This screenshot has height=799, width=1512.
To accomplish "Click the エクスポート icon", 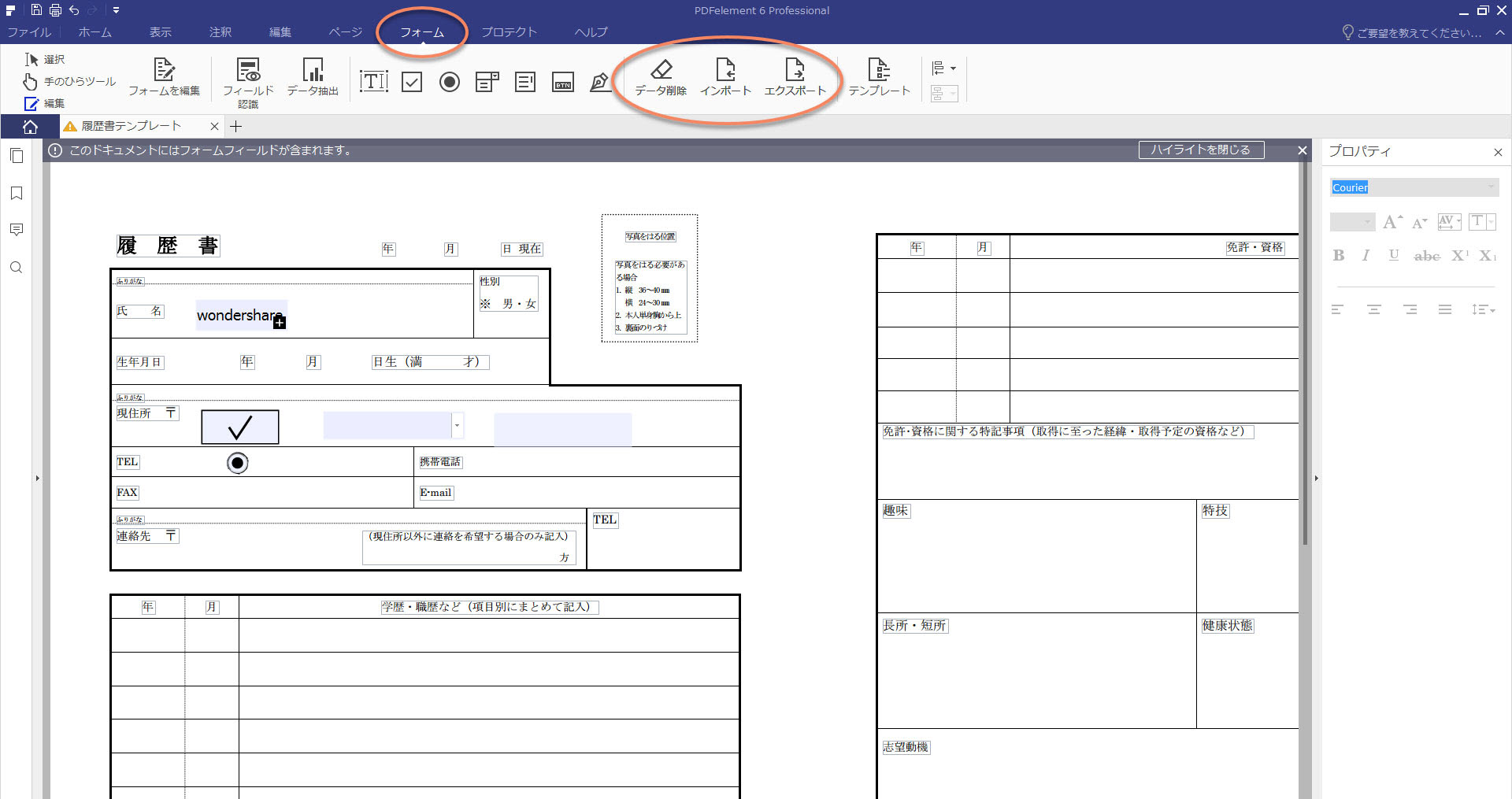I will point(795,77).
